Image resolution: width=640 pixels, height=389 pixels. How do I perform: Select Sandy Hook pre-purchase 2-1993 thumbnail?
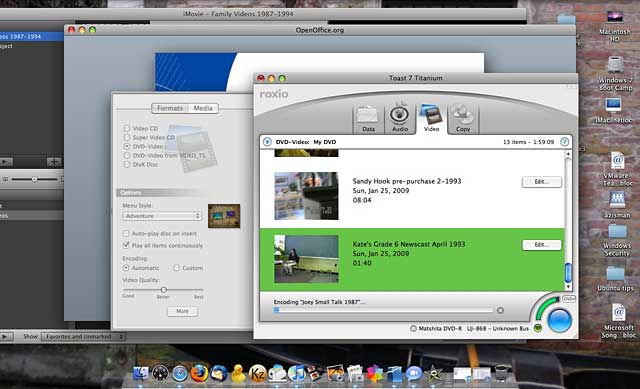pyautogui.click(x=307, y=196)
